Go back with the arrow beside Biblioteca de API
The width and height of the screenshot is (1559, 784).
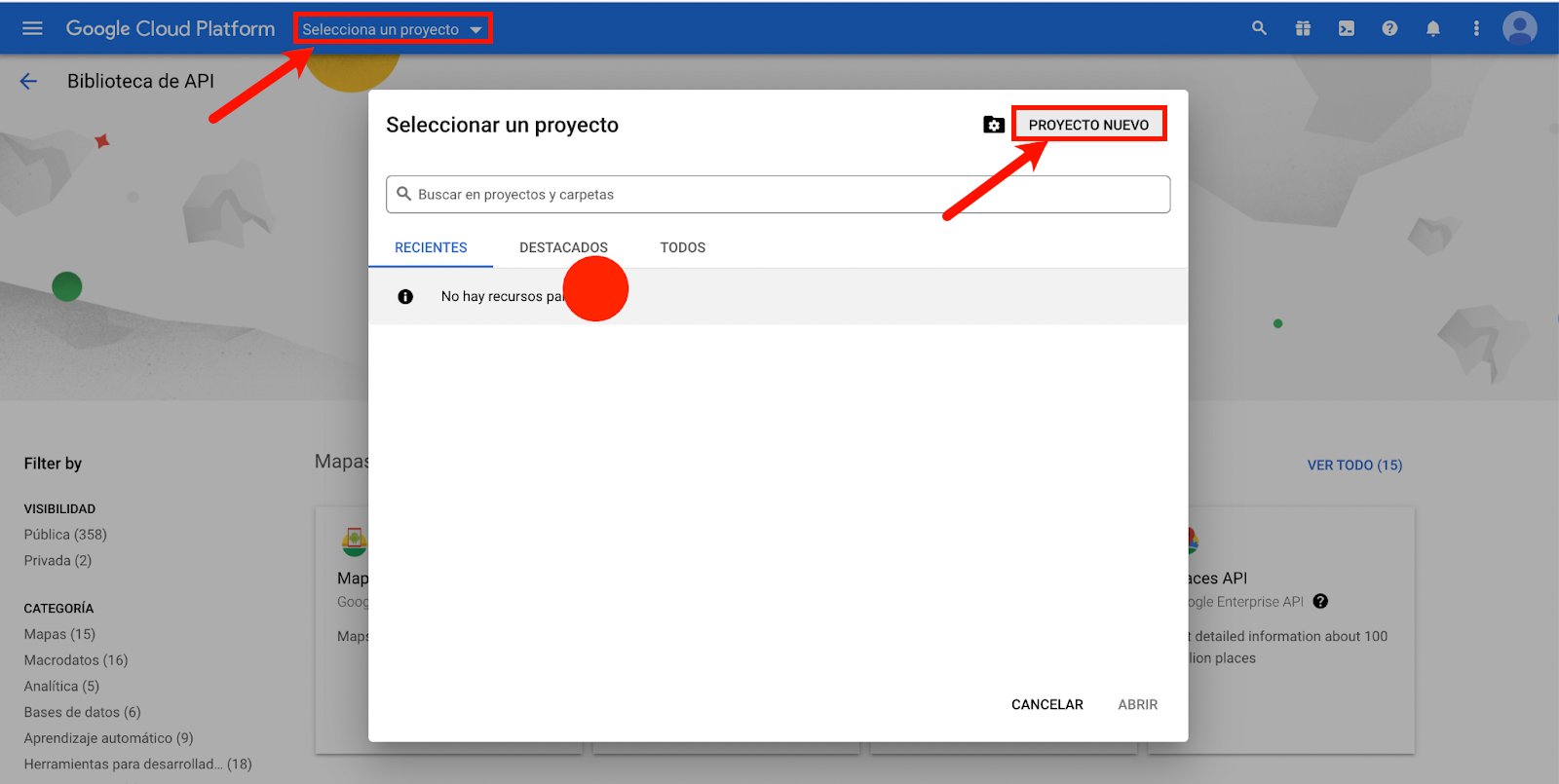(28, 82)
